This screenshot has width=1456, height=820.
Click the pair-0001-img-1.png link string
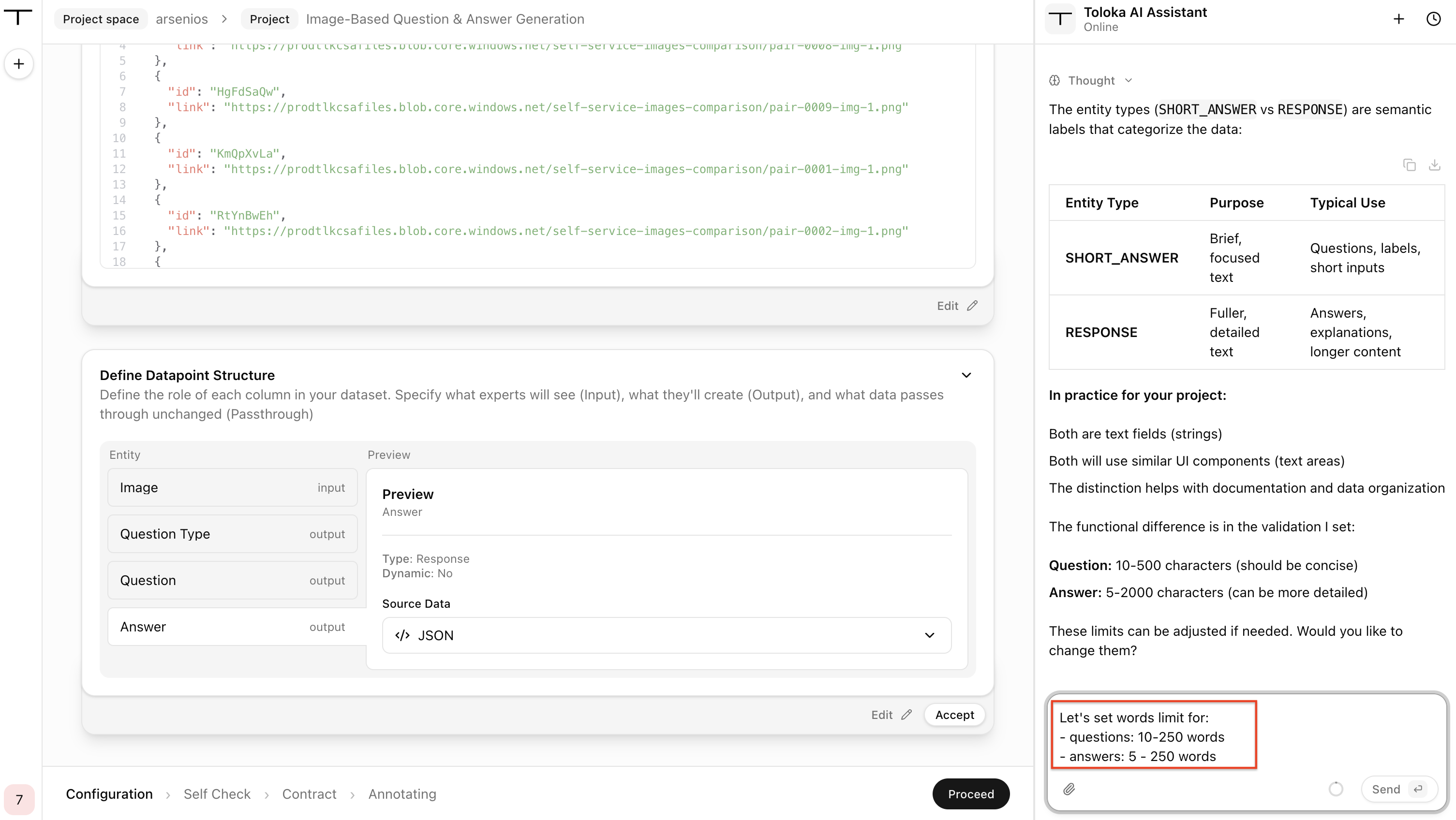(566, 169)
